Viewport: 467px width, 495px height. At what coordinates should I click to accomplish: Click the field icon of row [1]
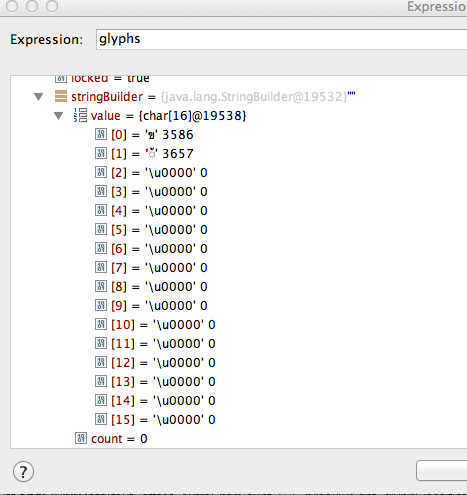pyautogui.click(x=101, y=153)
